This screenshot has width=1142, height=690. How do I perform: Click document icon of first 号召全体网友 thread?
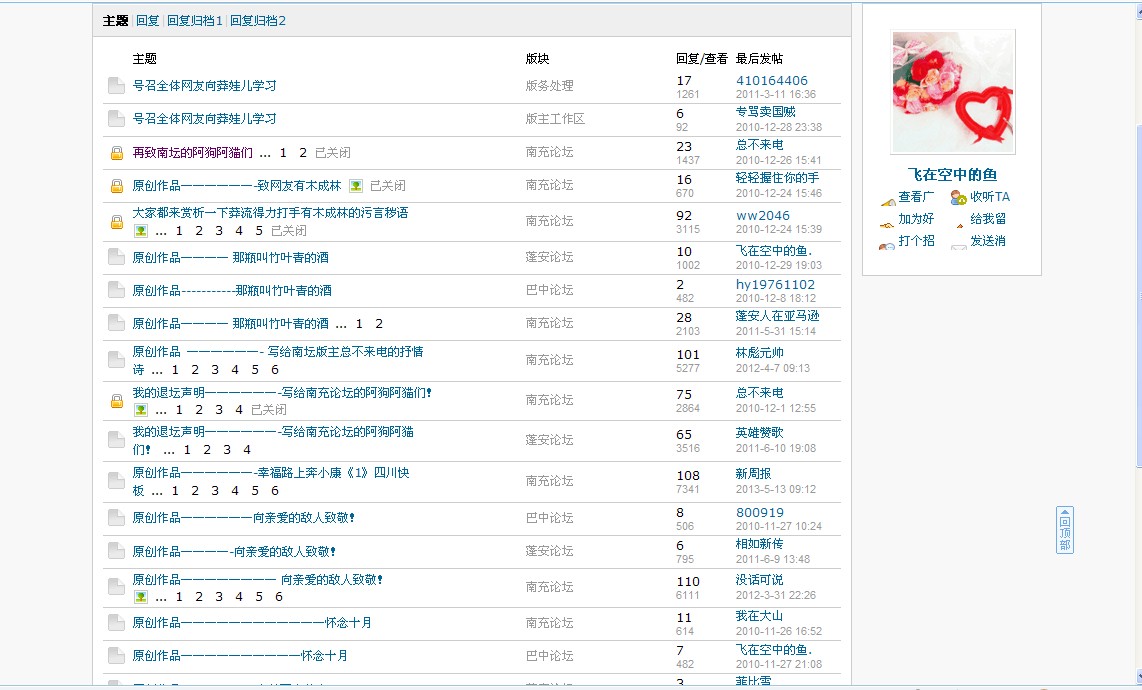point(116,86)
